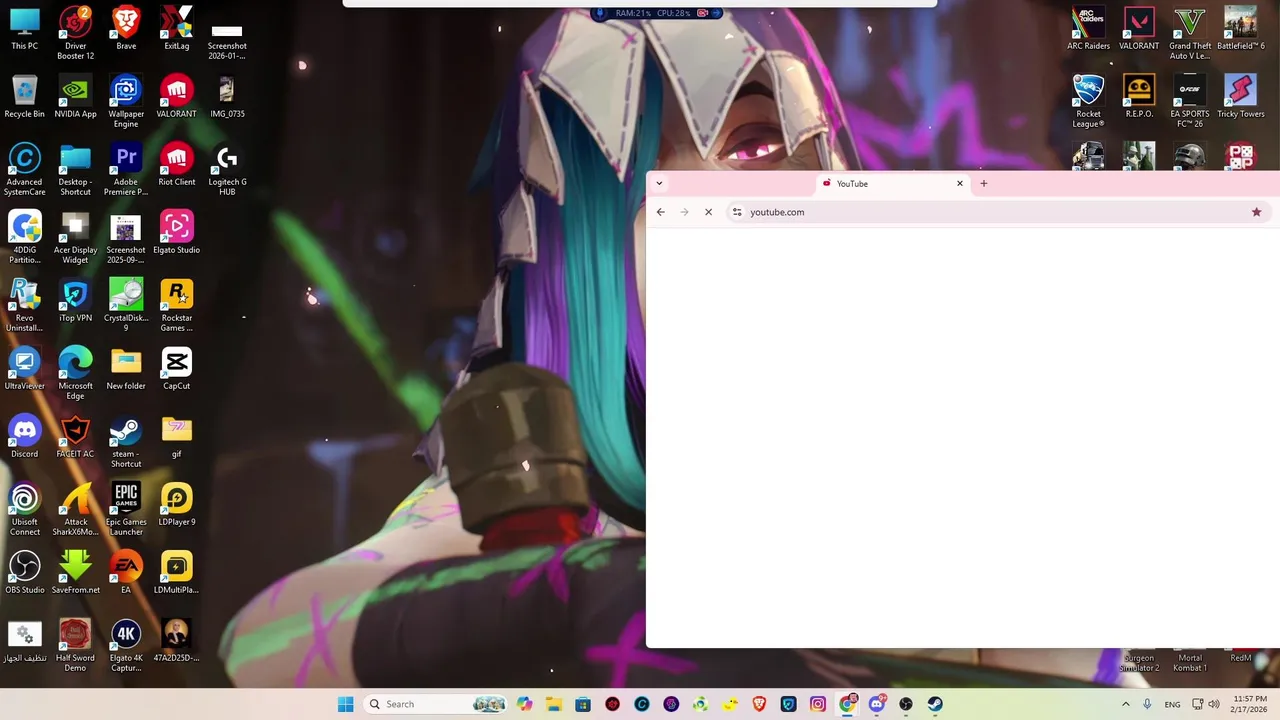Open the browser tab search dropdown arrow

click(x=659, y=183)
